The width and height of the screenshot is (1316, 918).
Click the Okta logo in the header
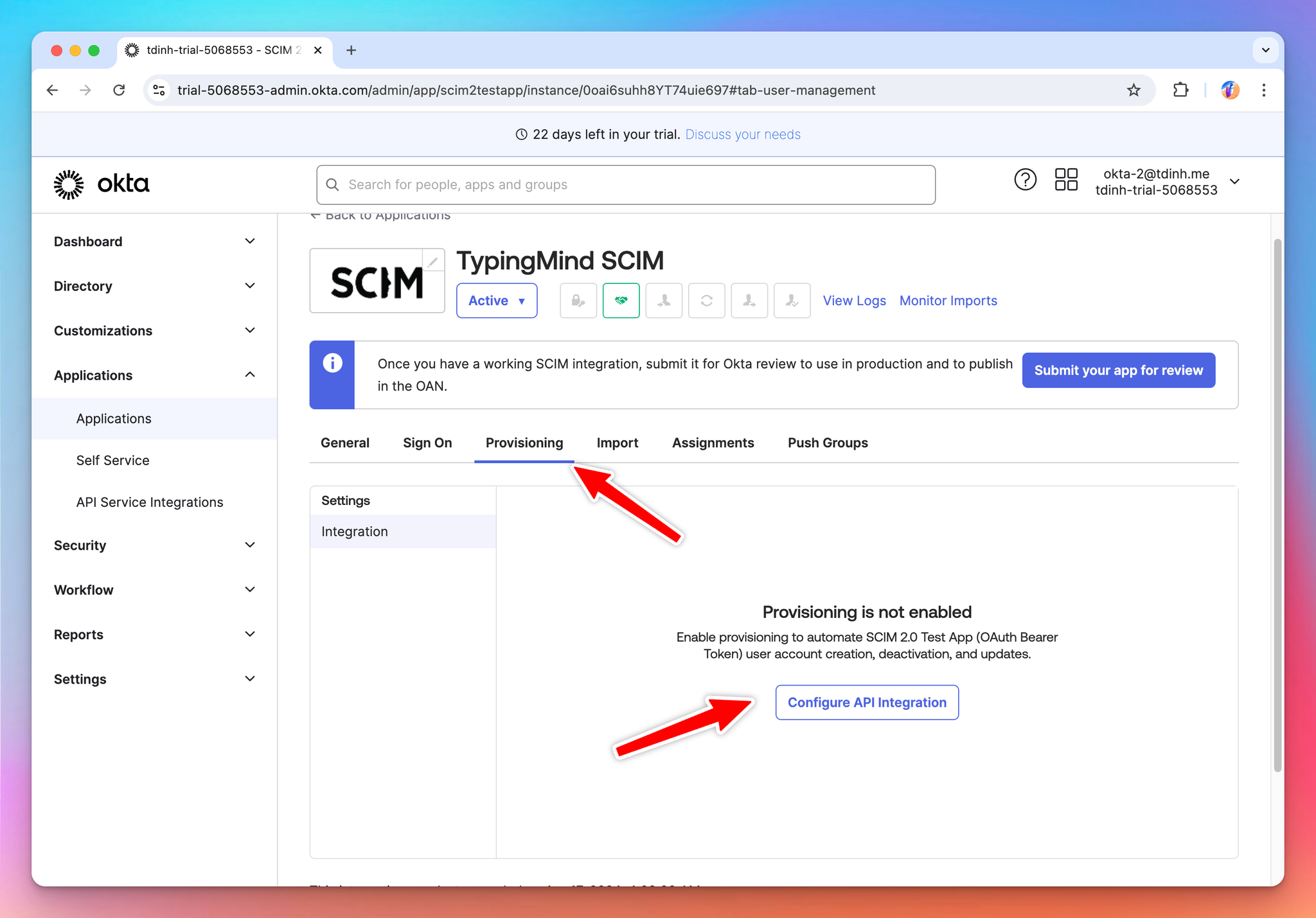[102, 184]
